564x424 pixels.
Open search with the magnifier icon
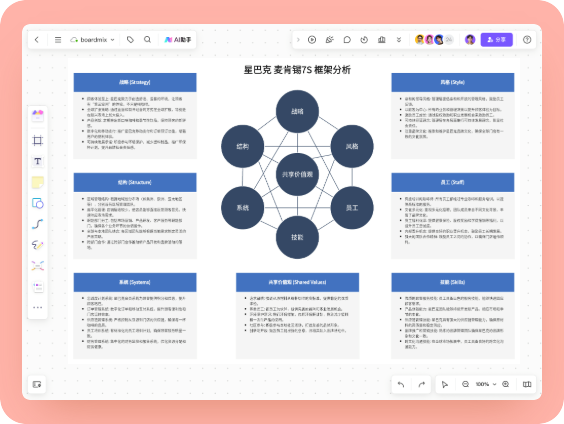click(x=147, y=39)
